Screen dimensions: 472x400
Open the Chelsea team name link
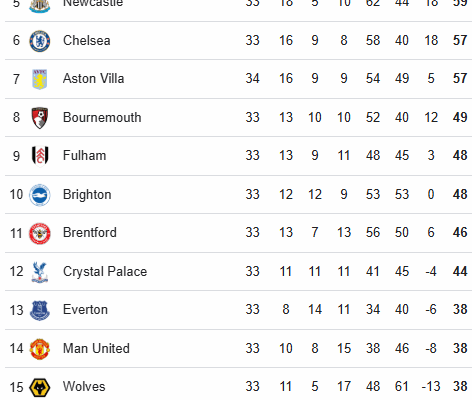pos(87,41)
